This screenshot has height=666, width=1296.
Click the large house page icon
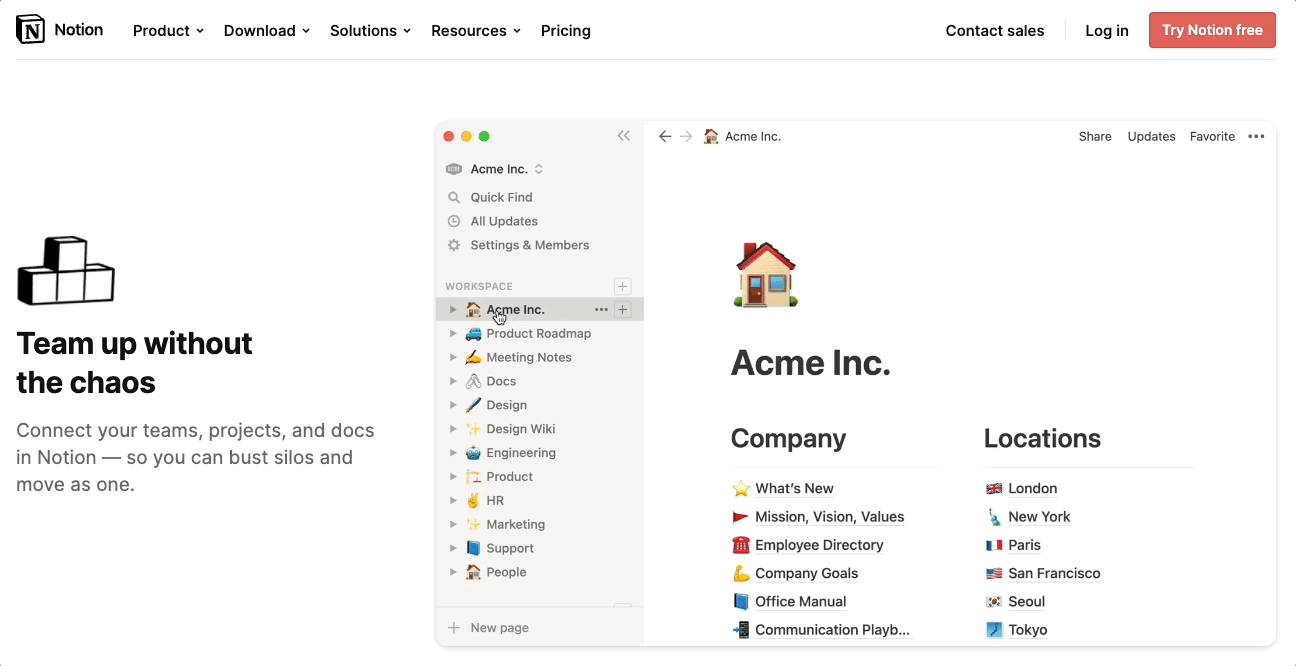coord(766,274)
